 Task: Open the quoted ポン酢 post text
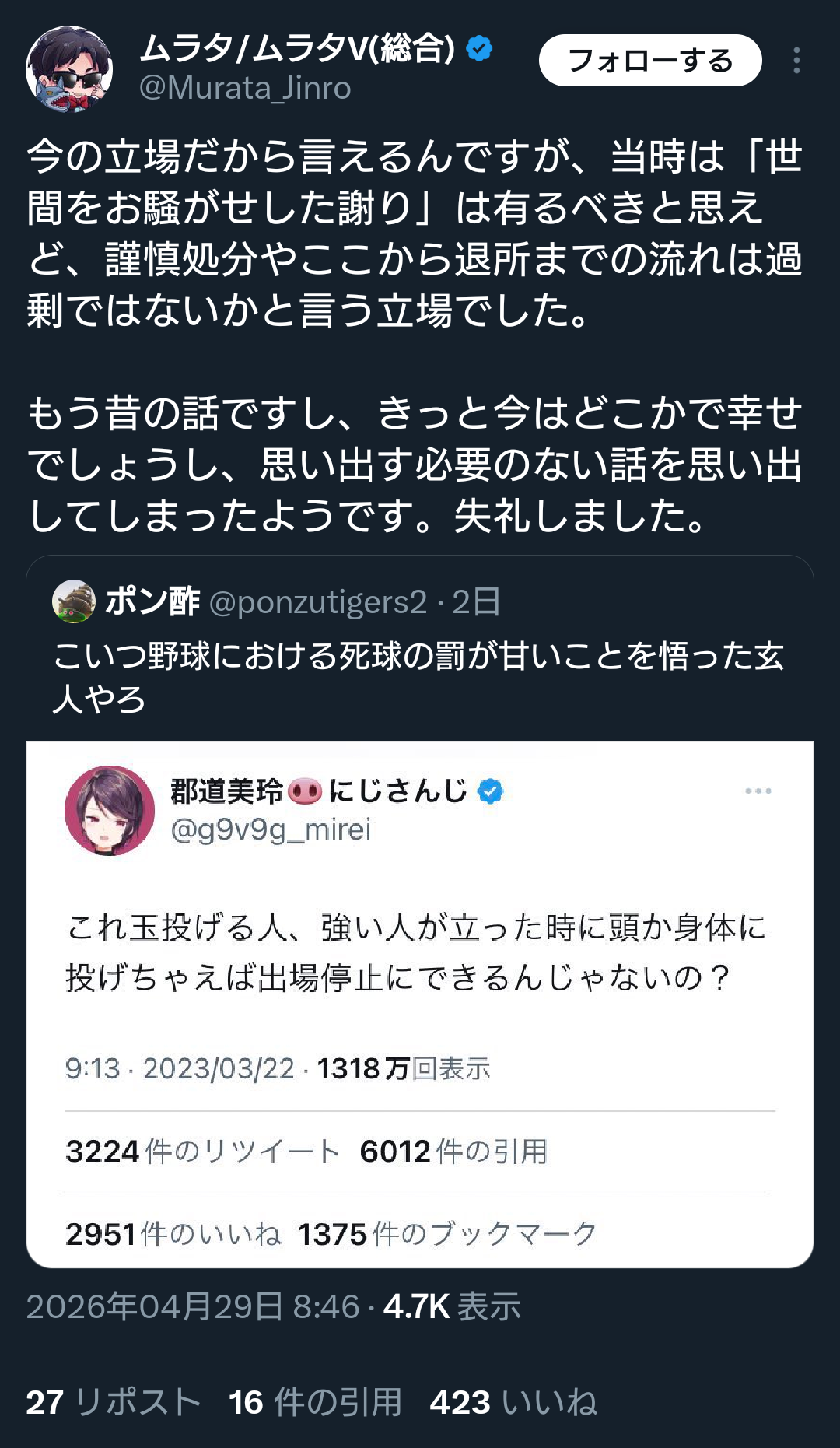[x=418, y=677]
